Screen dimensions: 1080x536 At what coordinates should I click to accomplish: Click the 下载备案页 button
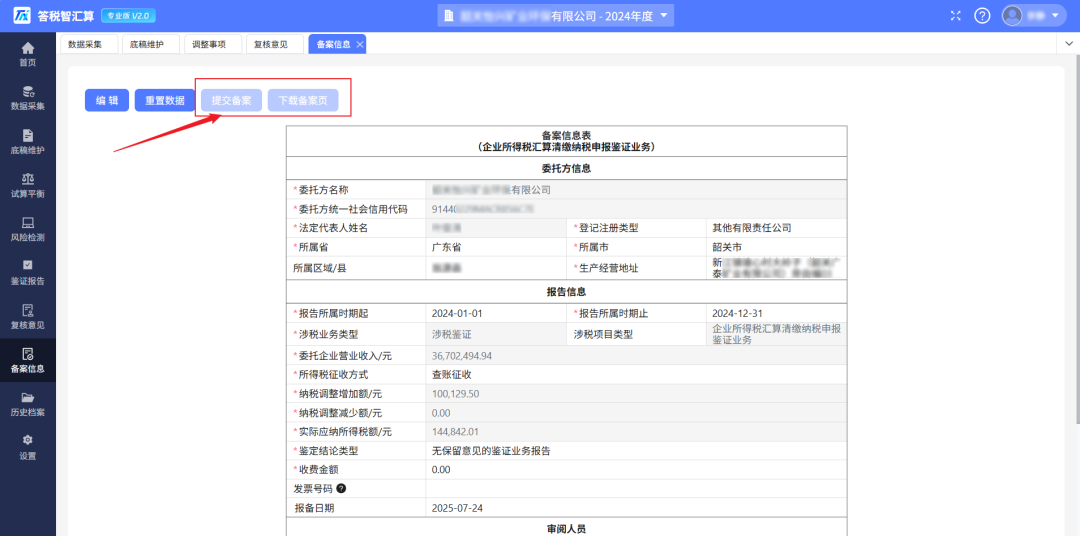point(303,100)
